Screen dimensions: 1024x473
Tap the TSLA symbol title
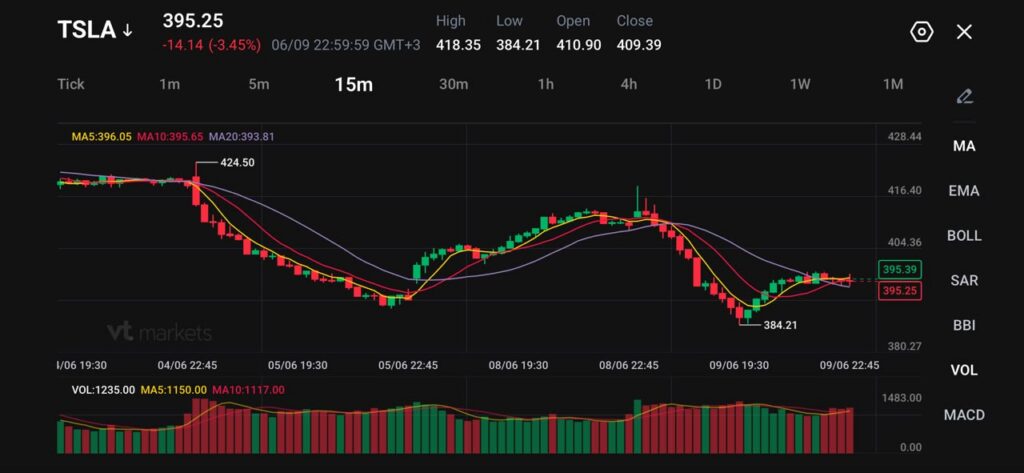click(x=87, y=30)
